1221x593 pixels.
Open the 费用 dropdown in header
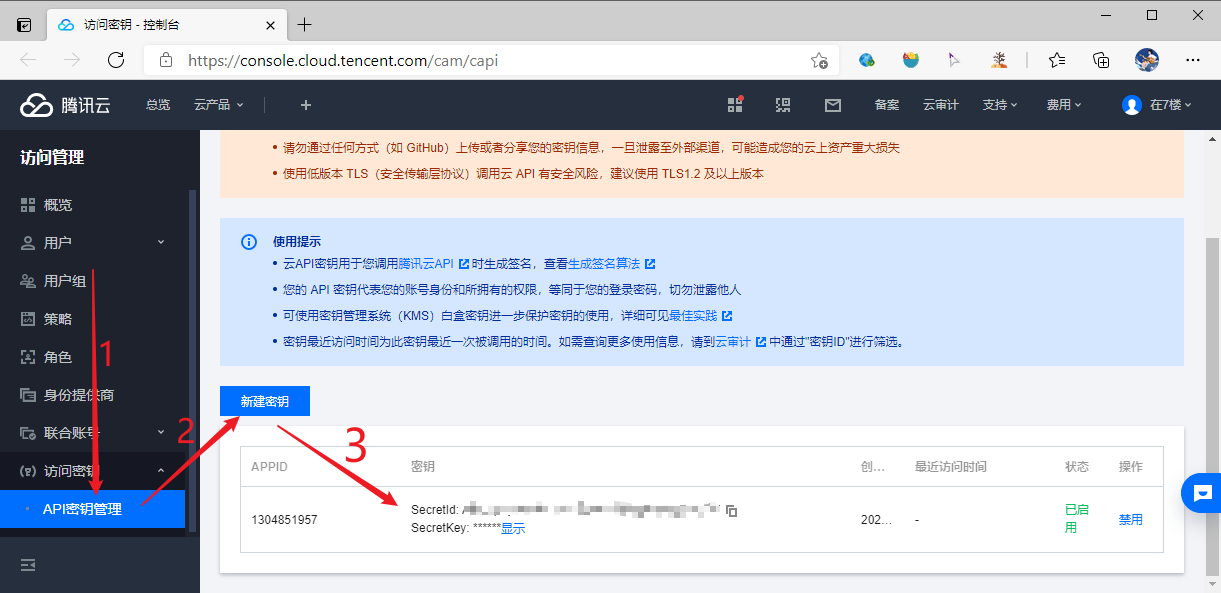[1064, 105]
